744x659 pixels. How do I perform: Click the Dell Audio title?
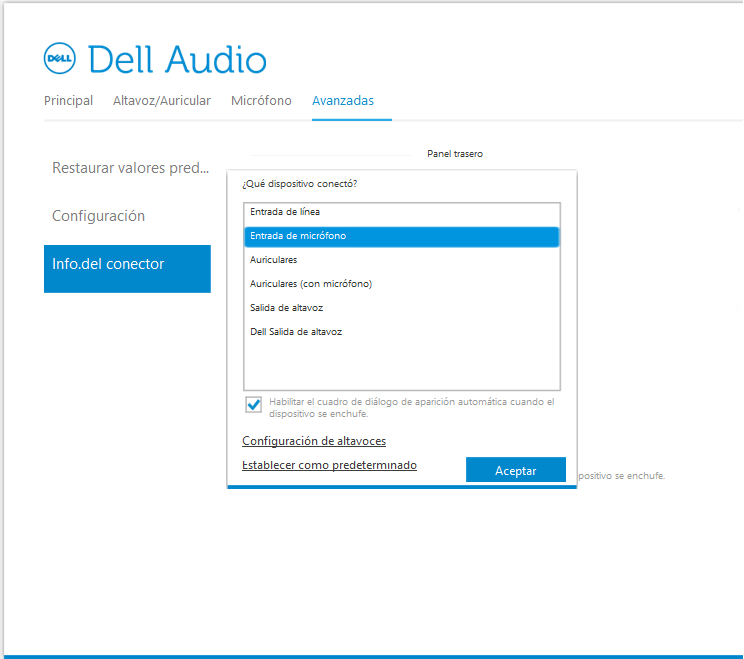pyautogui.click(x=177, y=60)
